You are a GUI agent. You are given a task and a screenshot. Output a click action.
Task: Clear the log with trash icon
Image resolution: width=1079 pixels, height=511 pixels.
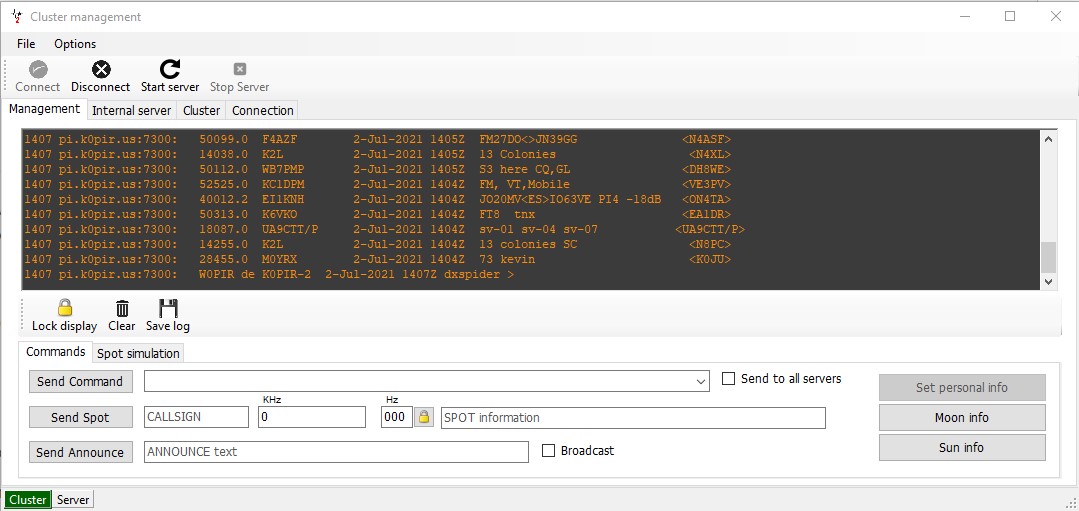[122, 308]
